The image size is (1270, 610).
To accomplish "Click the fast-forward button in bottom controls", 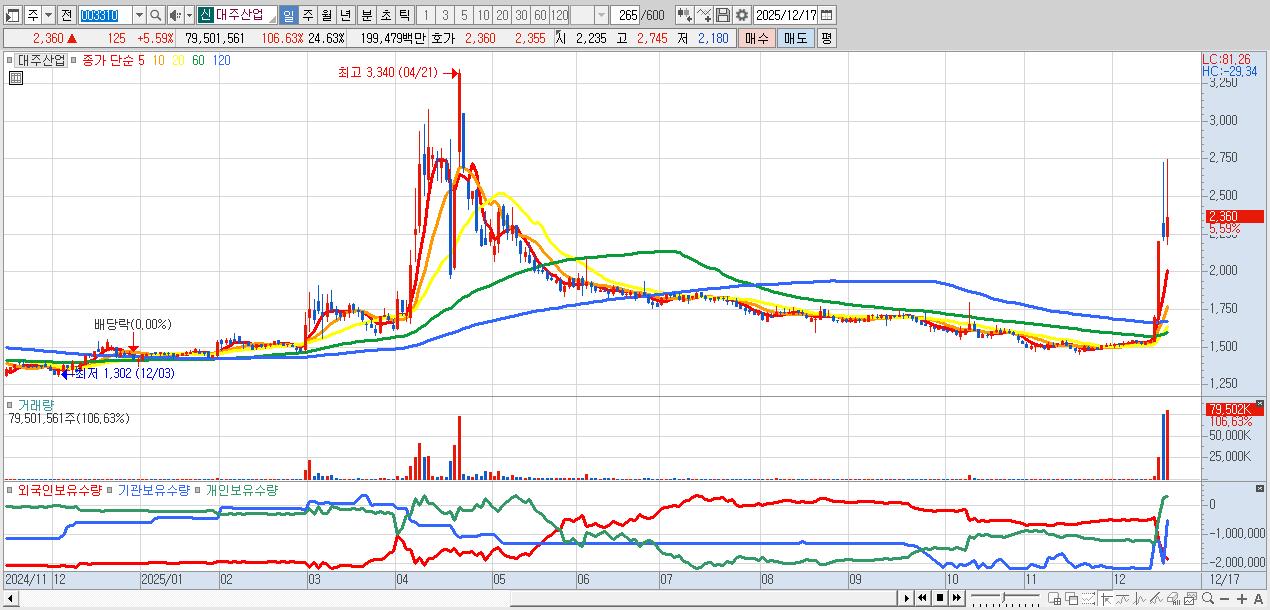I will 956,598.
